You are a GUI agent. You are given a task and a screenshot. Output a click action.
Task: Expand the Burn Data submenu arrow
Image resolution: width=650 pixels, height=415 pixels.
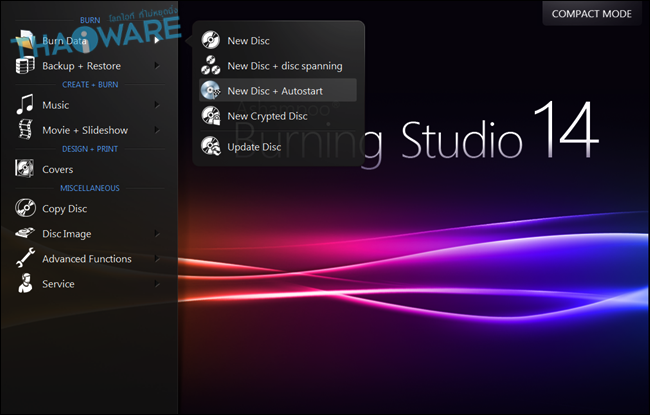tap(157, 40)
